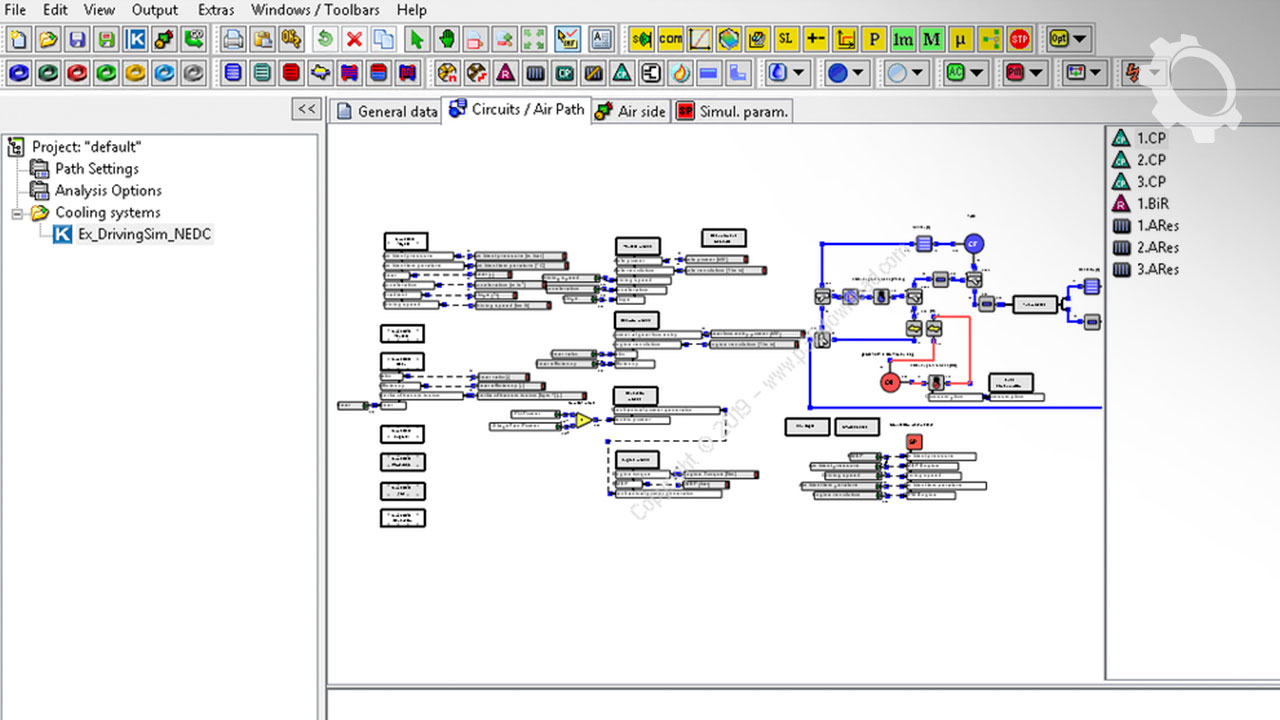This screenshot has width=1280, height=720.
Task: Click the flame component icon
Action: click(x=680, y=73)
